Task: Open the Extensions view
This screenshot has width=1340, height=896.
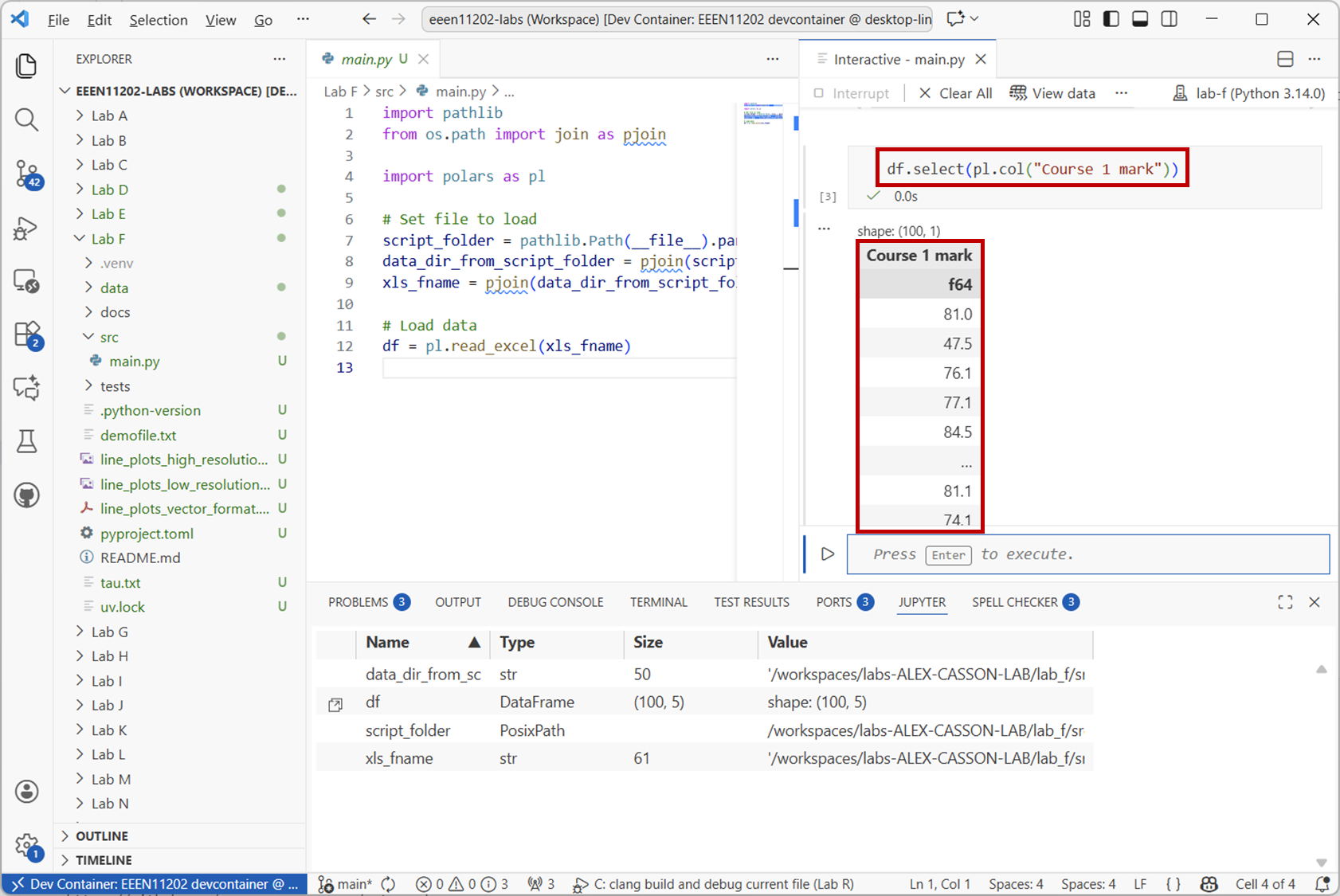Action: coord(26,335)
